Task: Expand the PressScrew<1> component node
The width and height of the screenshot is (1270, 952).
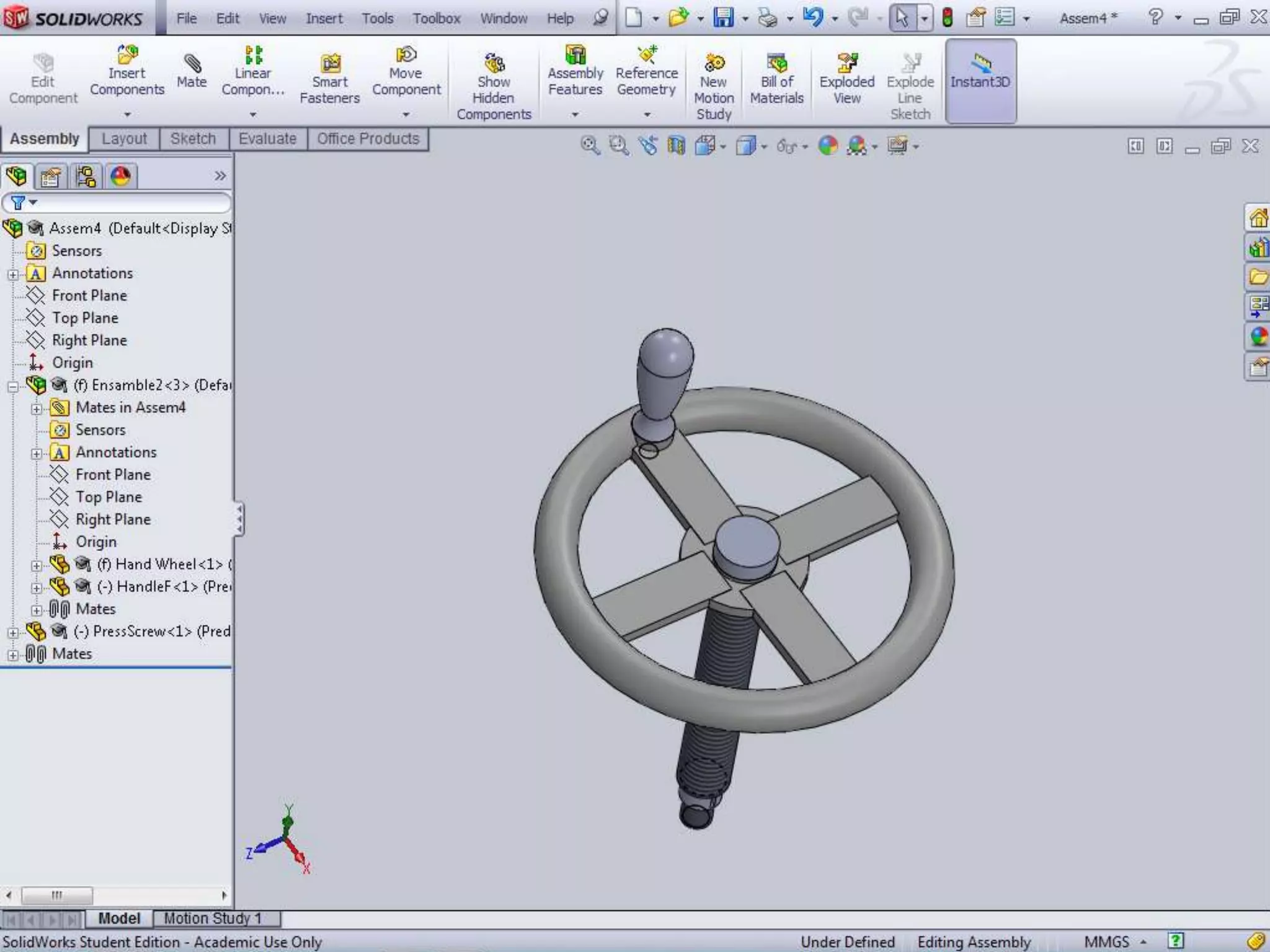Action: 12,632
